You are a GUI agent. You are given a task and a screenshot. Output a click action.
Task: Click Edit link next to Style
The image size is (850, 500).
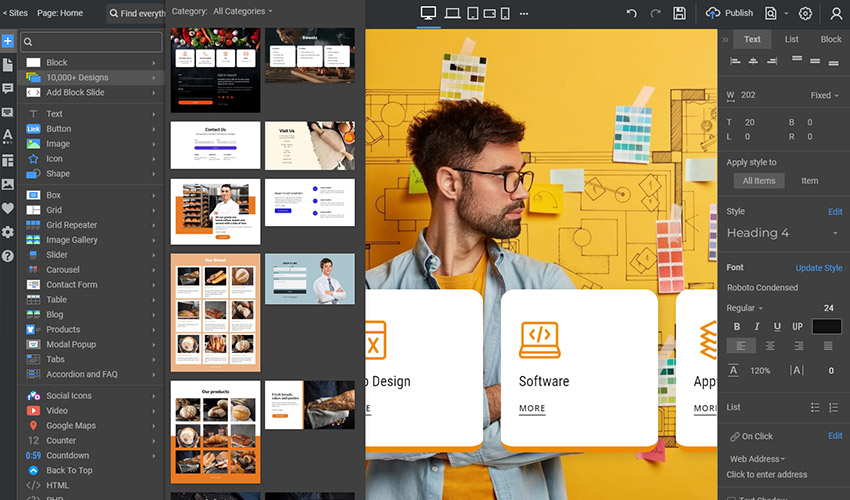tap(835, 212)
